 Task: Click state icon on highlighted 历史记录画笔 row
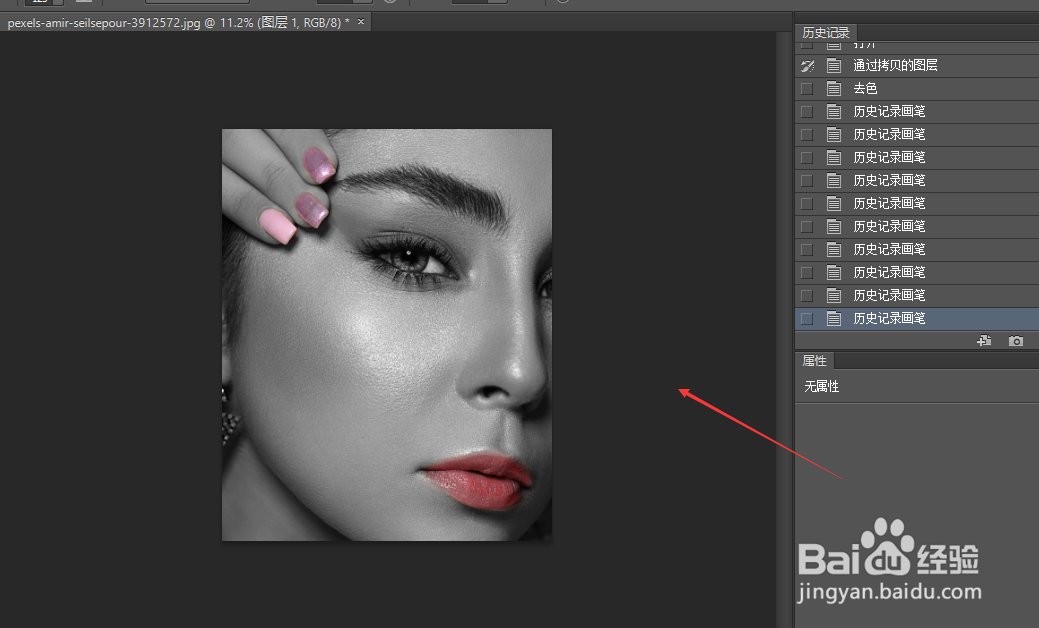pos(834,319)
